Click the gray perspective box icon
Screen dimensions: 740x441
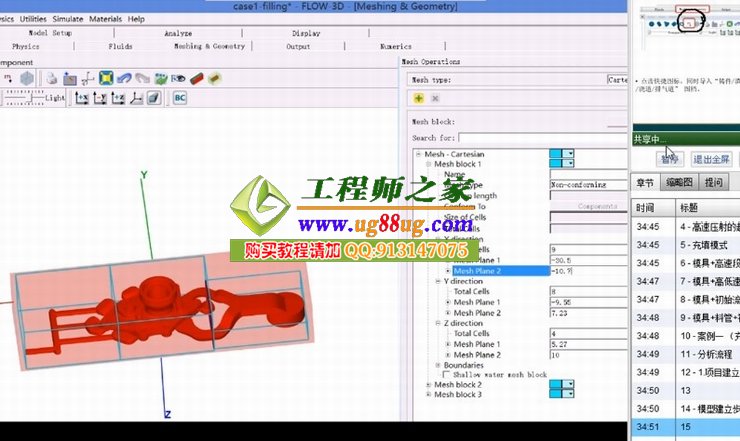pyautogui.click(x=154, y=98)
